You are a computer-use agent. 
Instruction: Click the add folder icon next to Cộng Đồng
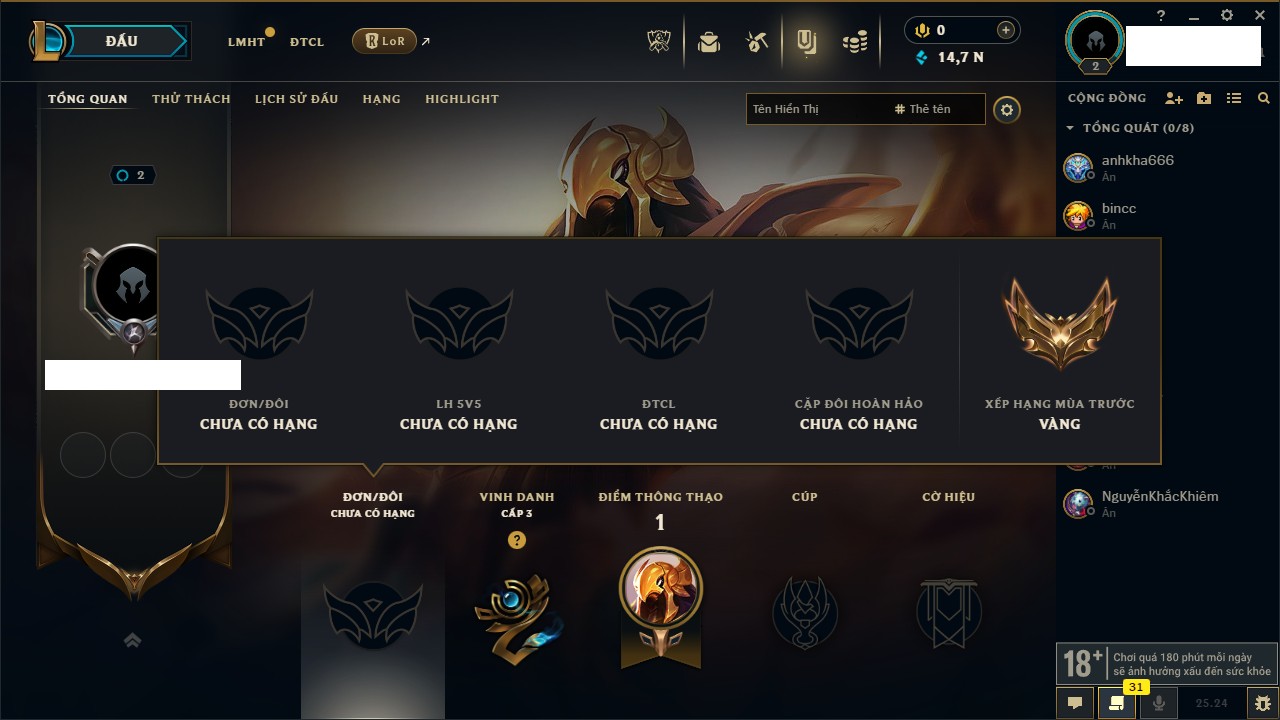pyautogui.click(x=1204, y=98)
